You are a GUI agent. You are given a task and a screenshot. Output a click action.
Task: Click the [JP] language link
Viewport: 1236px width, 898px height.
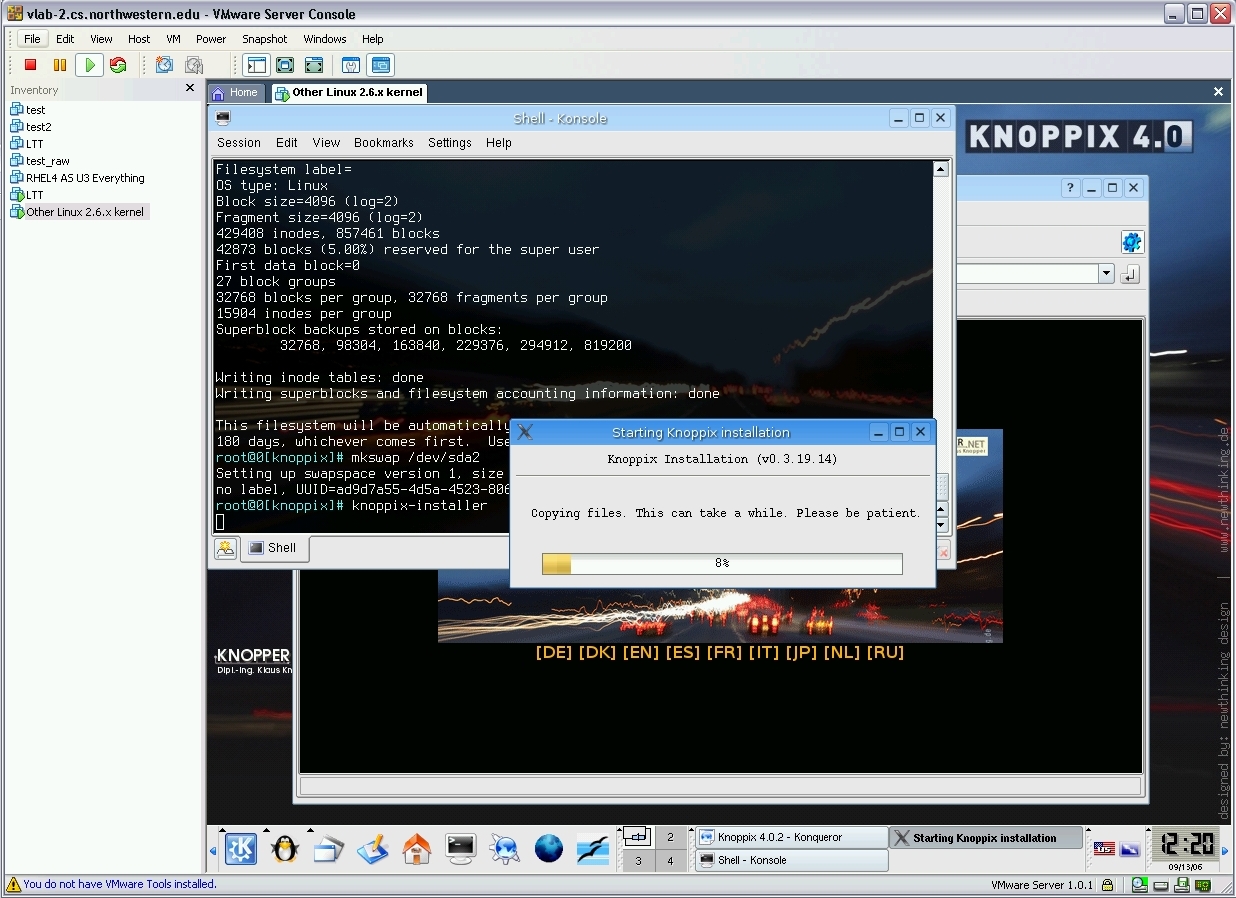pos(801,652)
